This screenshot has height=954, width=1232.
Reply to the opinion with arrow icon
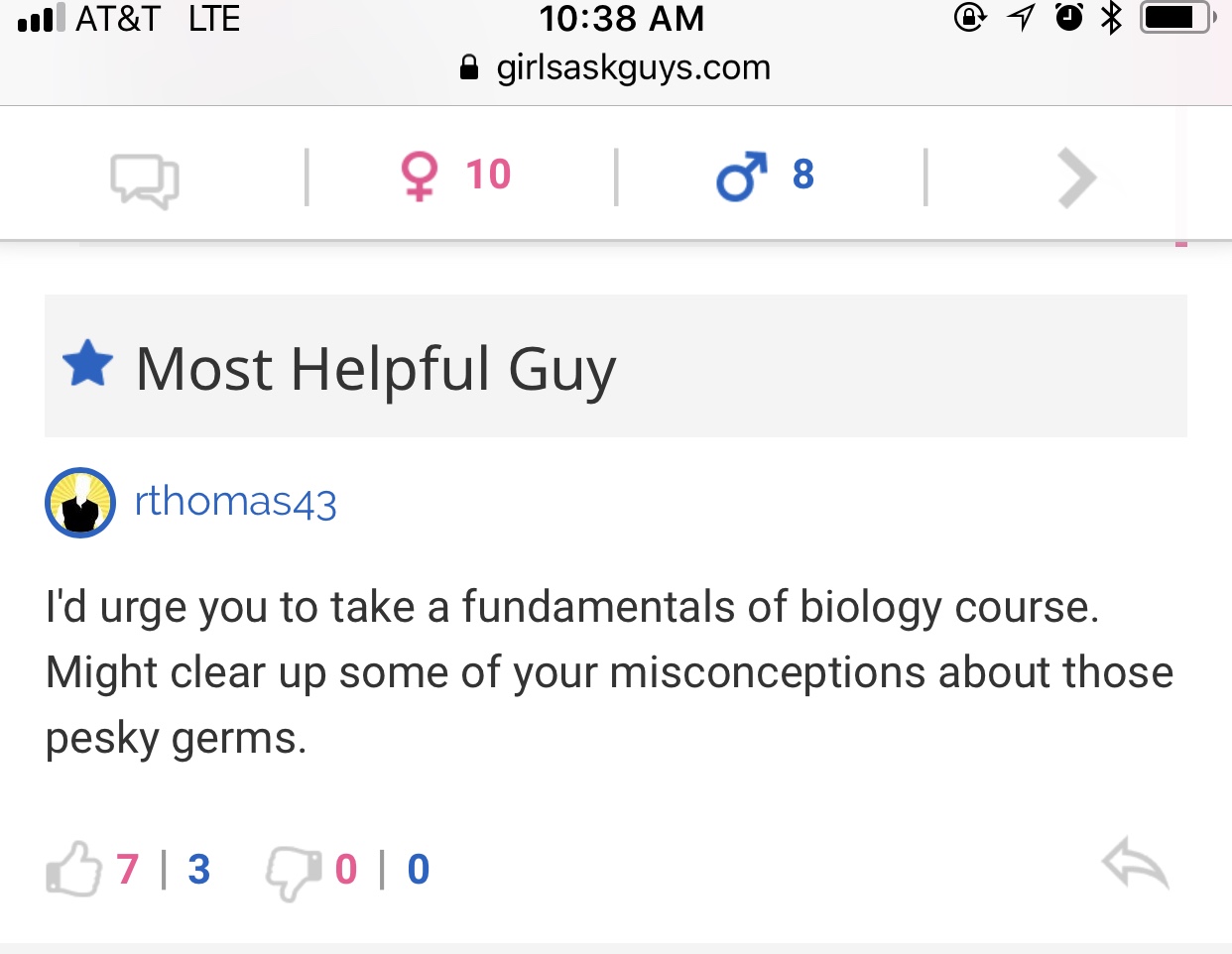[1135, 865]
